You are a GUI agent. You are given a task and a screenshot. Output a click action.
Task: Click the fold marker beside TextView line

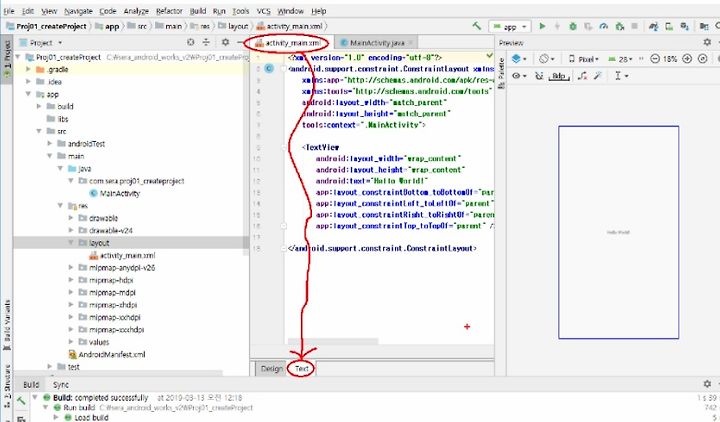(284, 147)
